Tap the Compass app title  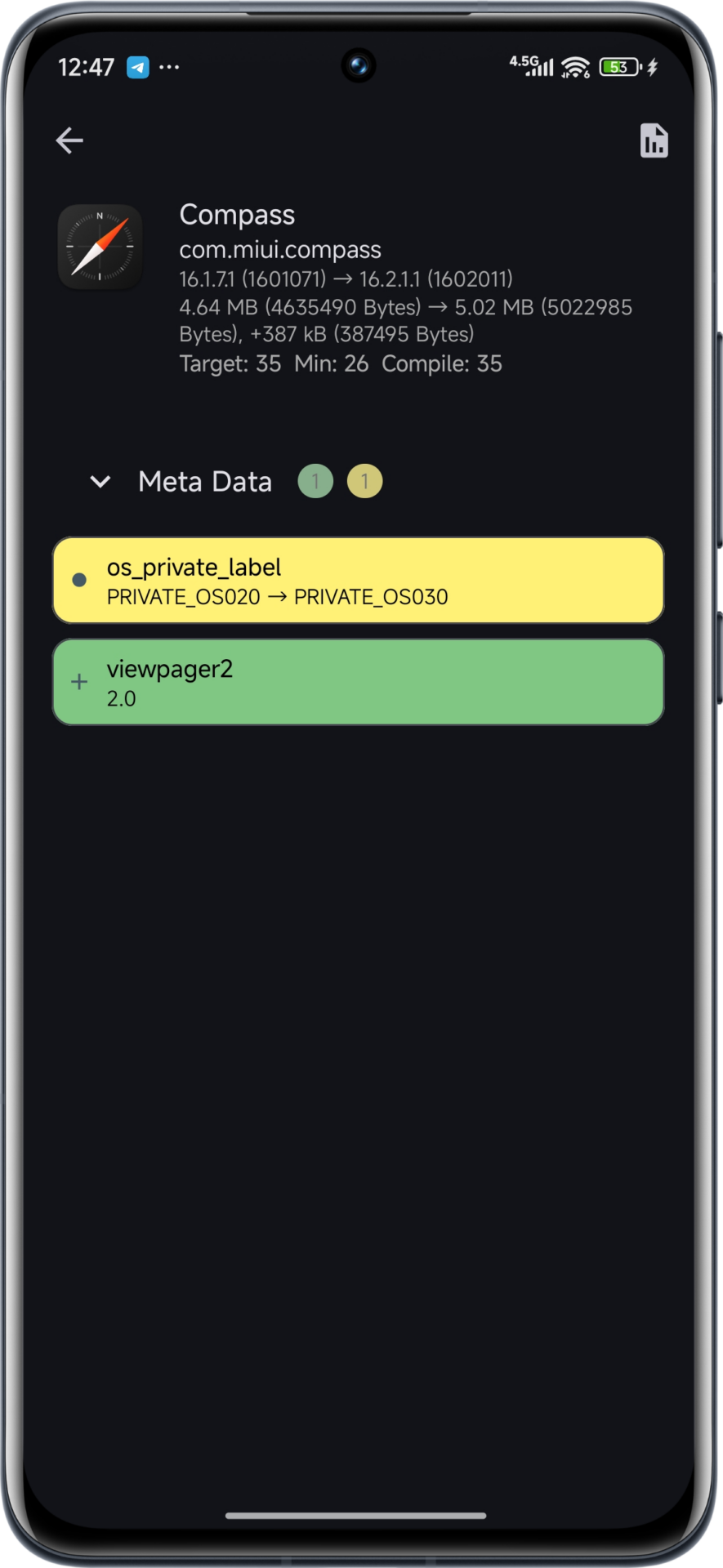(x=237, y=215)
